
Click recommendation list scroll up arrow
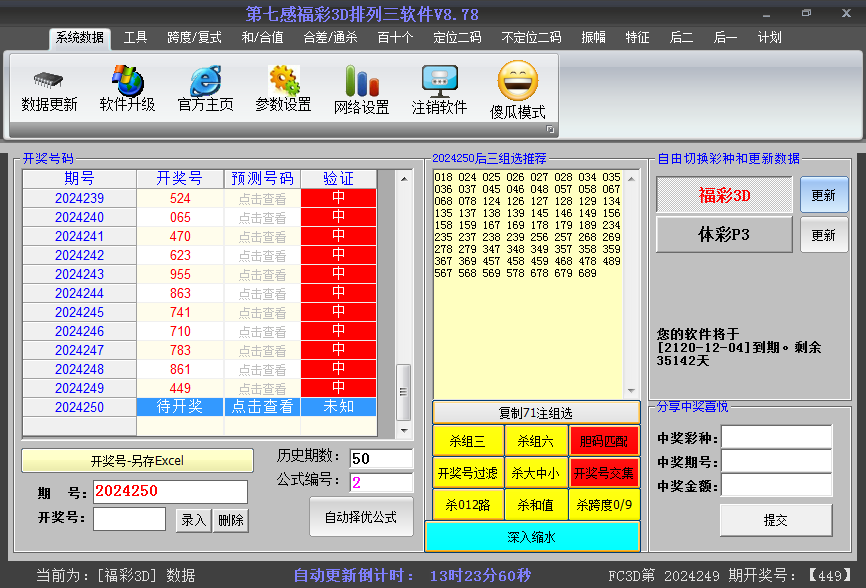(631, 179)
